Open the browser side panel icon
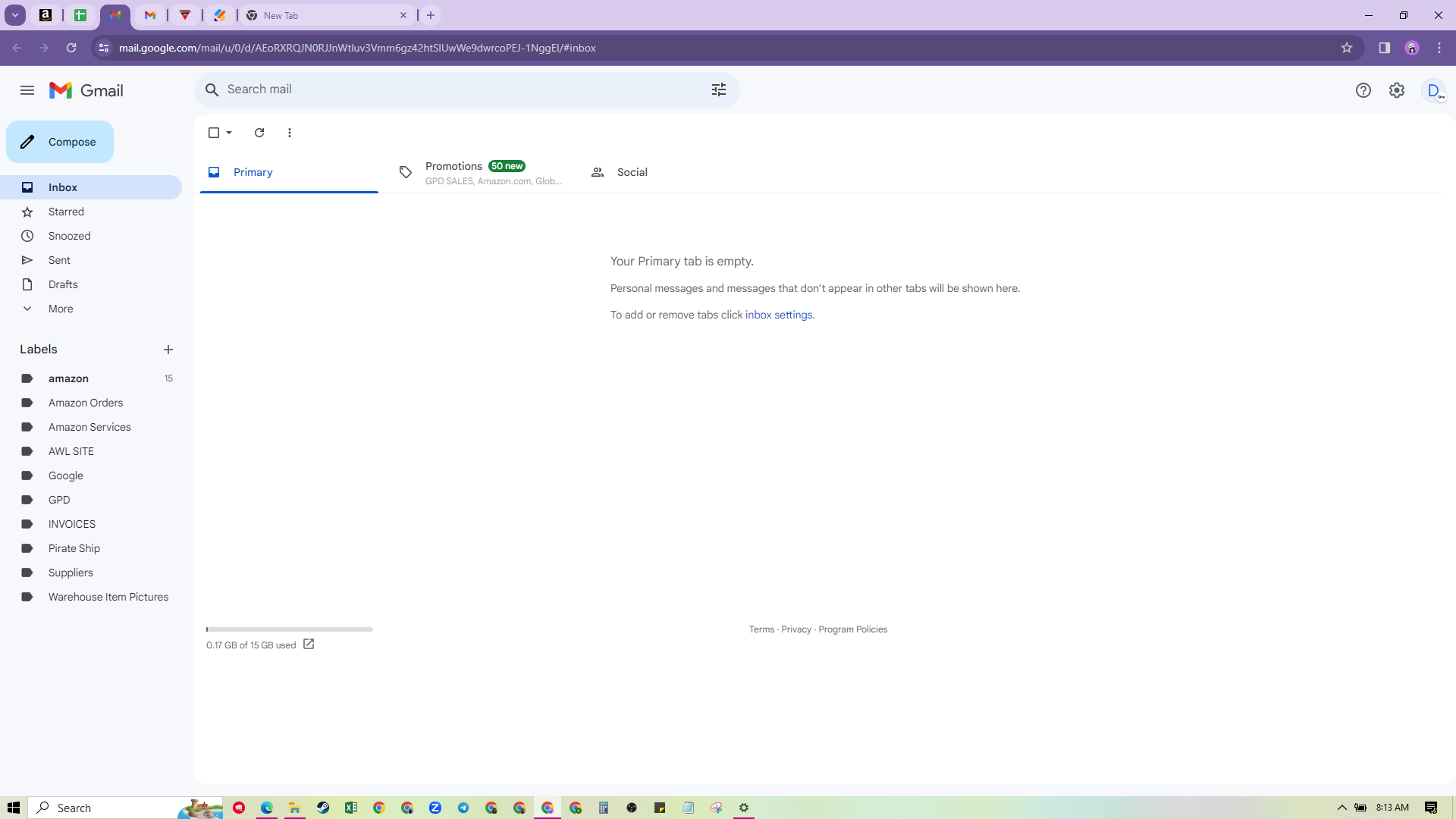The width and height of the screenshot is (1456, 819). (1385, 48)
